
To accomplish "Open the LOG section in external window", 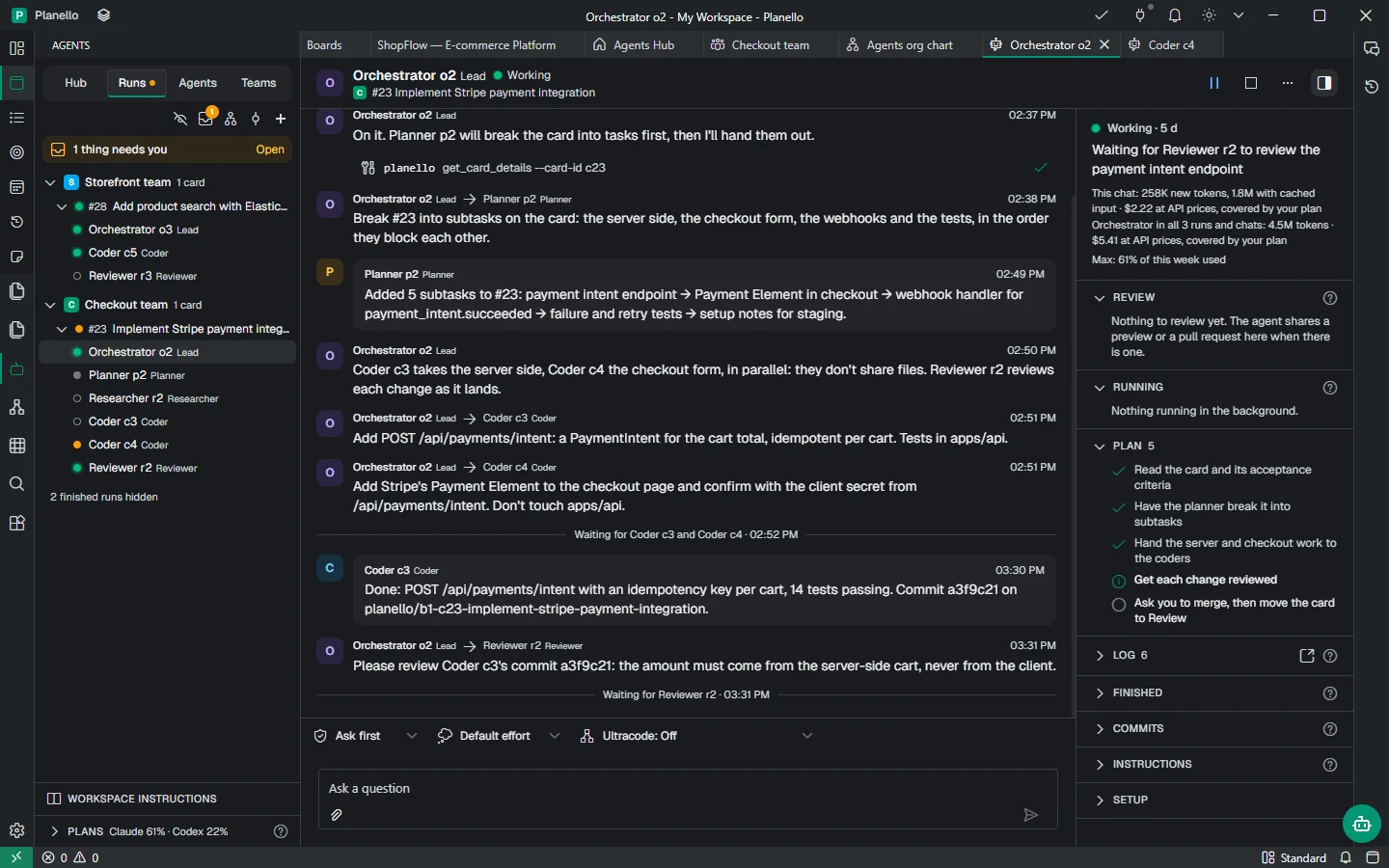I will tap(1307, 656).
